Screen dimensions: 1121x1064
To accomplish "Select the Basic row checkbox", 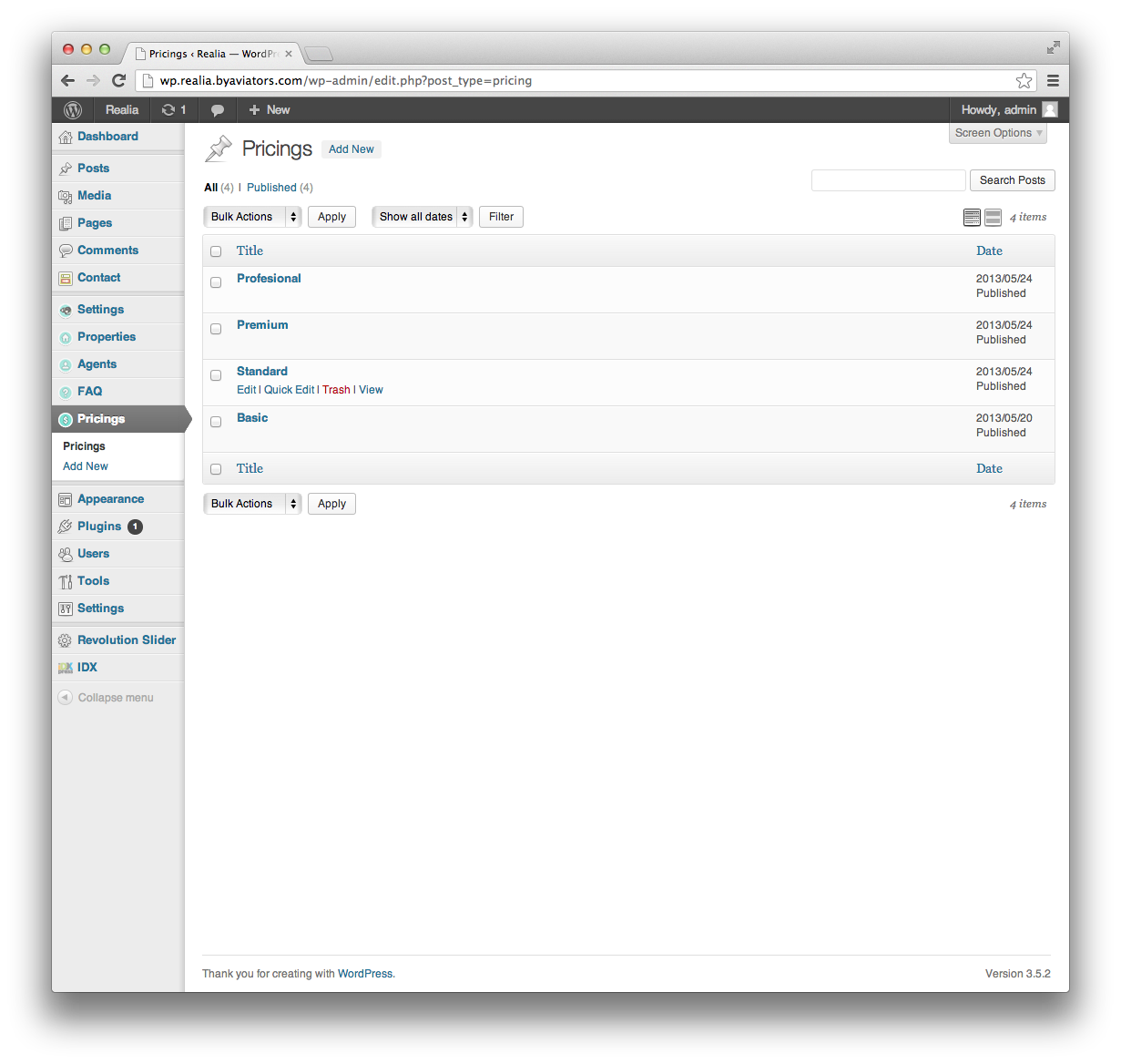I will click(216, 422).
